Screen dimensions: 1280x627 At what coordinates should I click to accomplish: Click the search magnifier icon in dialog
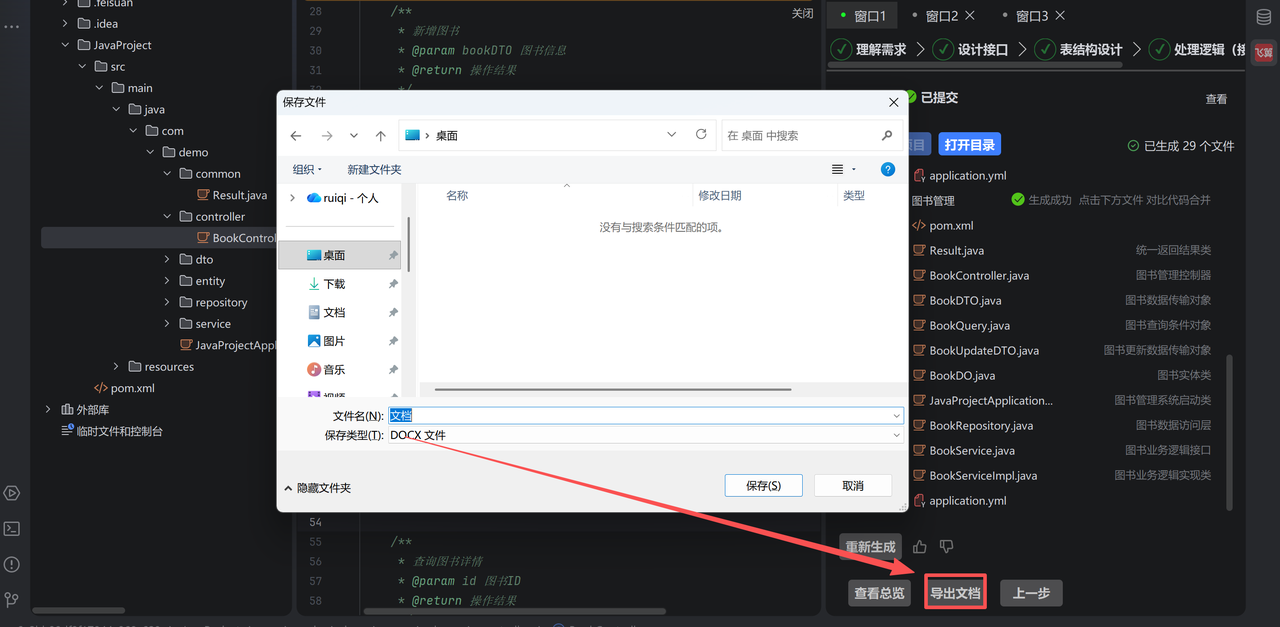[x=887, y=135]
